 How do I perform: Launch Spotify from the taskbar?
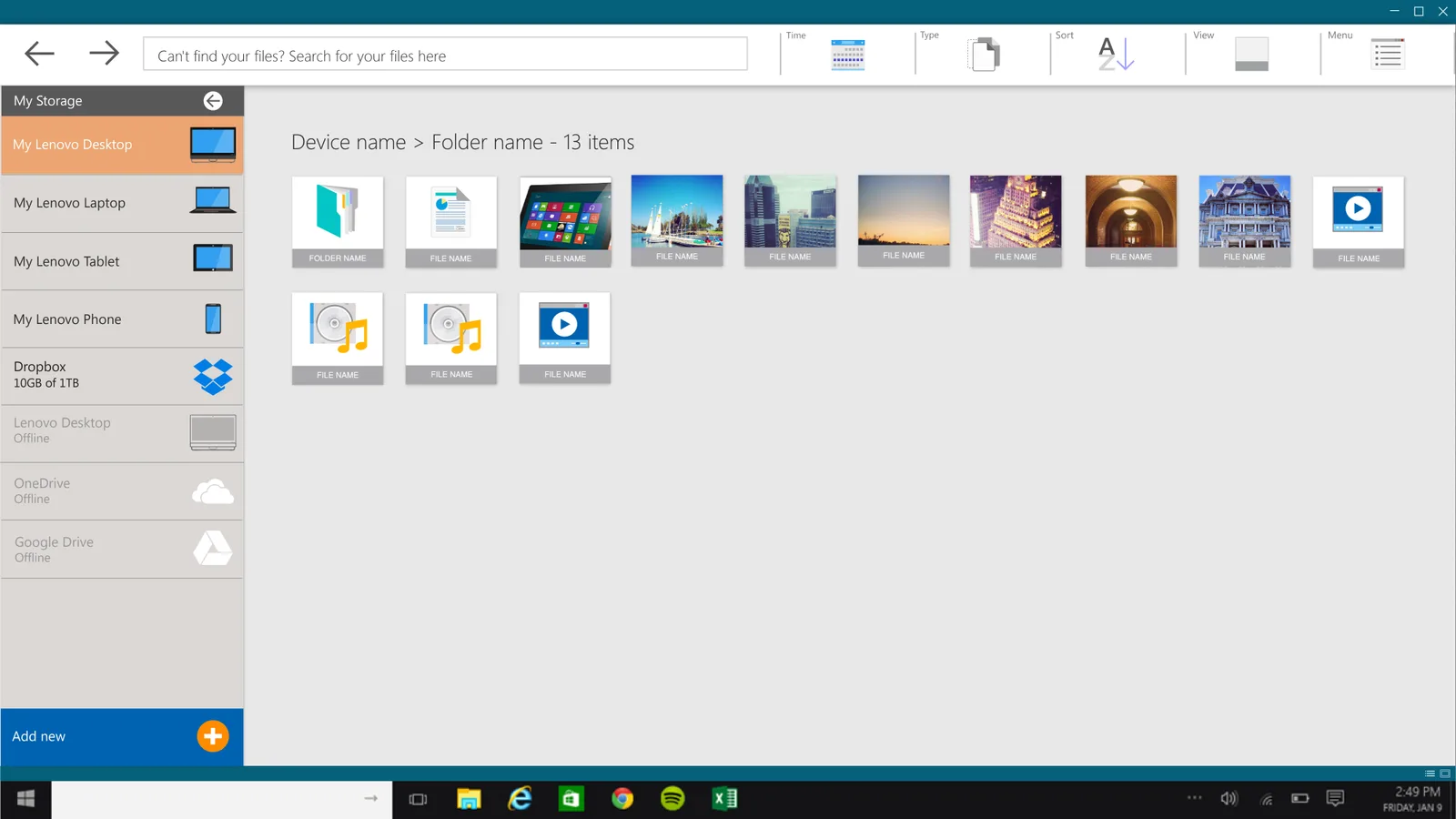tap(672, 799)
